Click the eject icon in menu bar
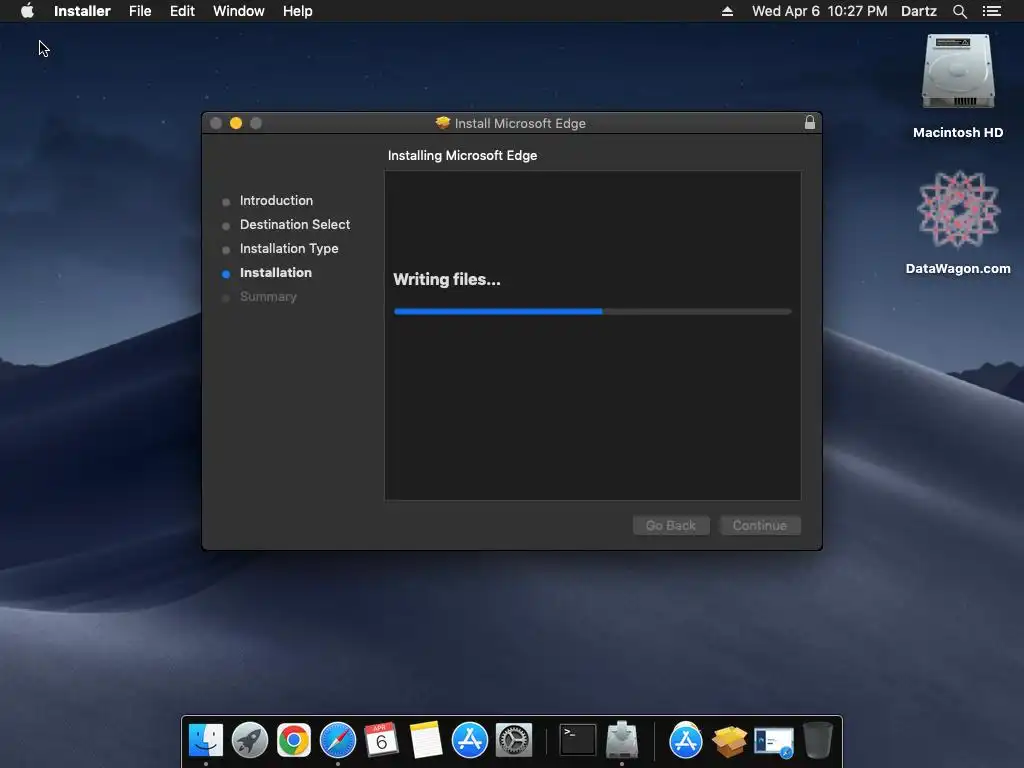1024x768 pixels. tap(727, 11)
